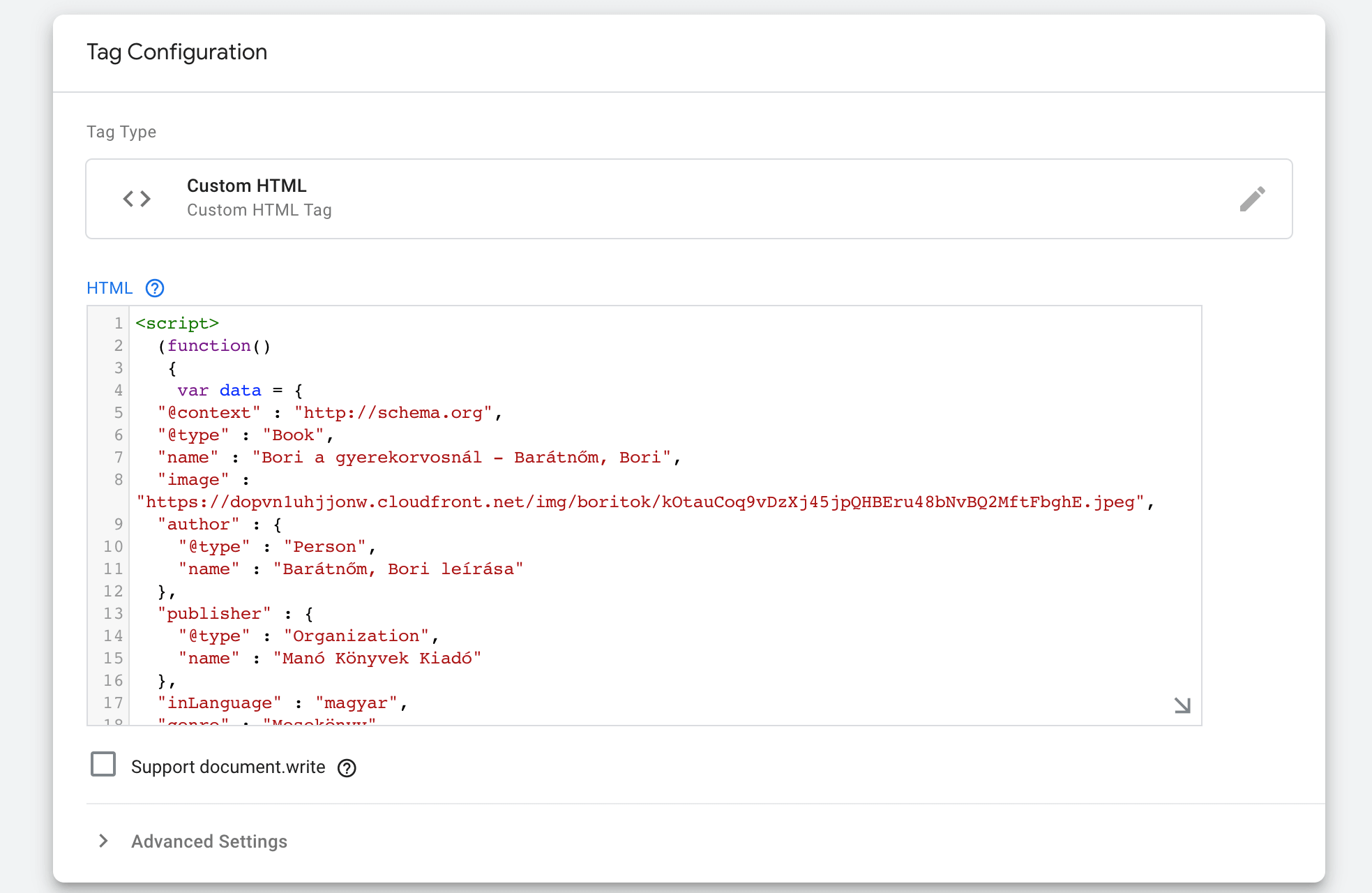Click the "inLanguage" : "magyar" line

point(282,703)
